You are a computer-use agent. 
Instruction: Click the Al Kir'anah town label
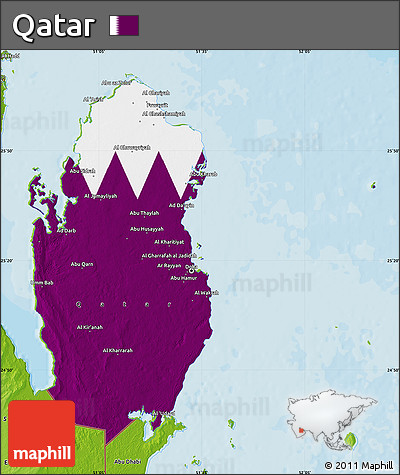(90, 327)
